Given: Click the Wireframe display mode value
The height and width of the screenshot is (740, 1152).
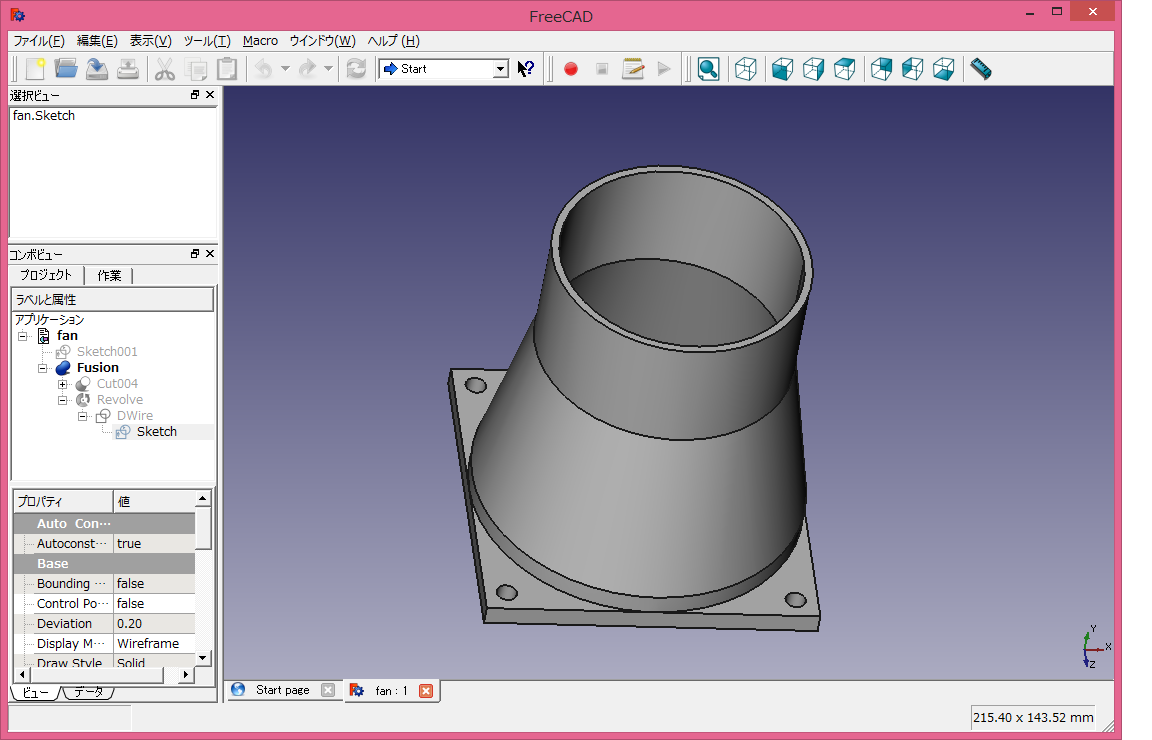Looking at the screenshot, I should [154, 644].
